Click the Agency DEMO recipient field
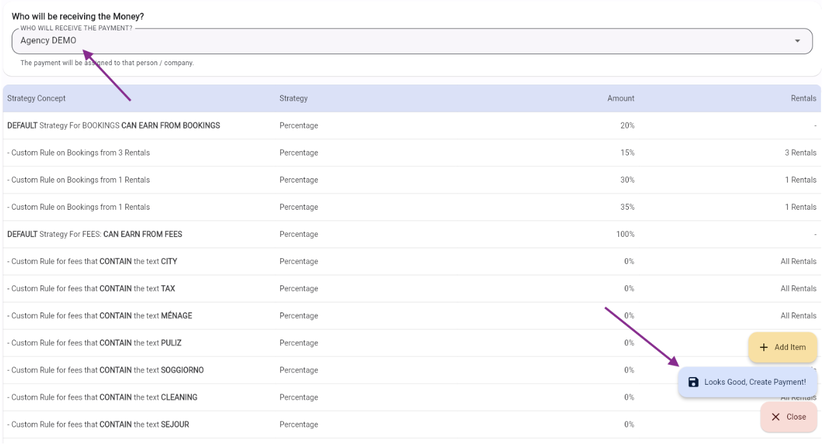The image size is (828, 448). [x=412, y=41]
